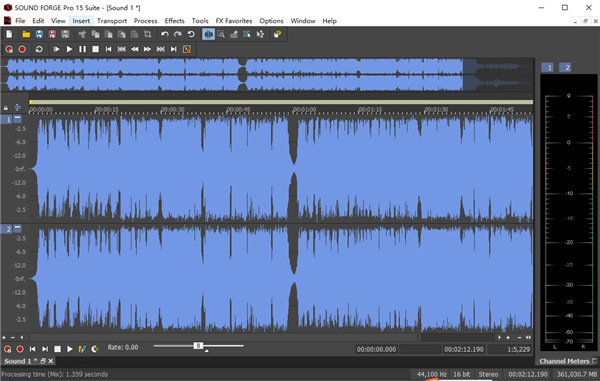
Task: Collapse channel 2 with its minus button
Action: 18,228
